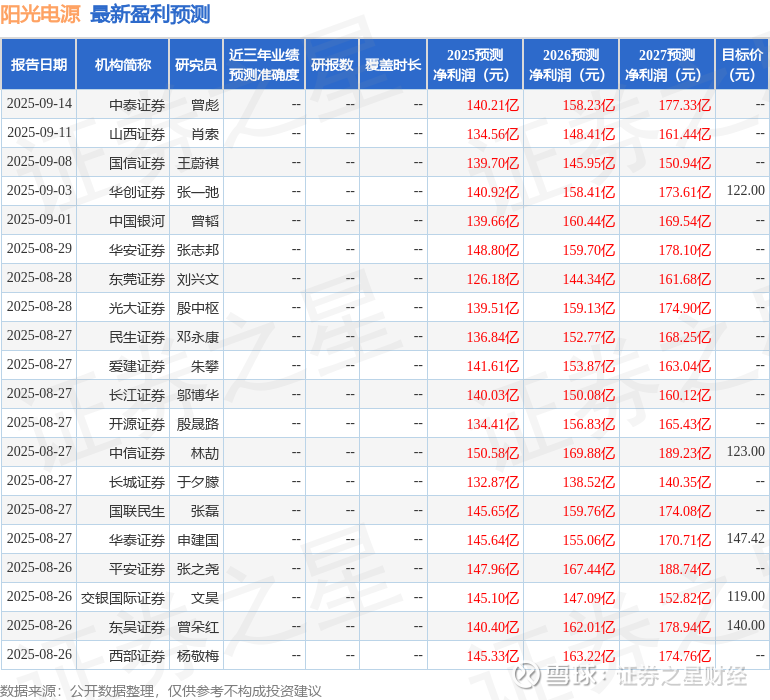Click the 165.43亿 forecast value
The image size is (770, 700).
click(685, 424)
